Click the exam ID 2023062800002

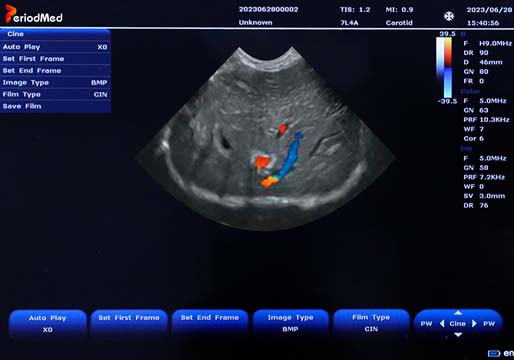(x=268, y=9)
